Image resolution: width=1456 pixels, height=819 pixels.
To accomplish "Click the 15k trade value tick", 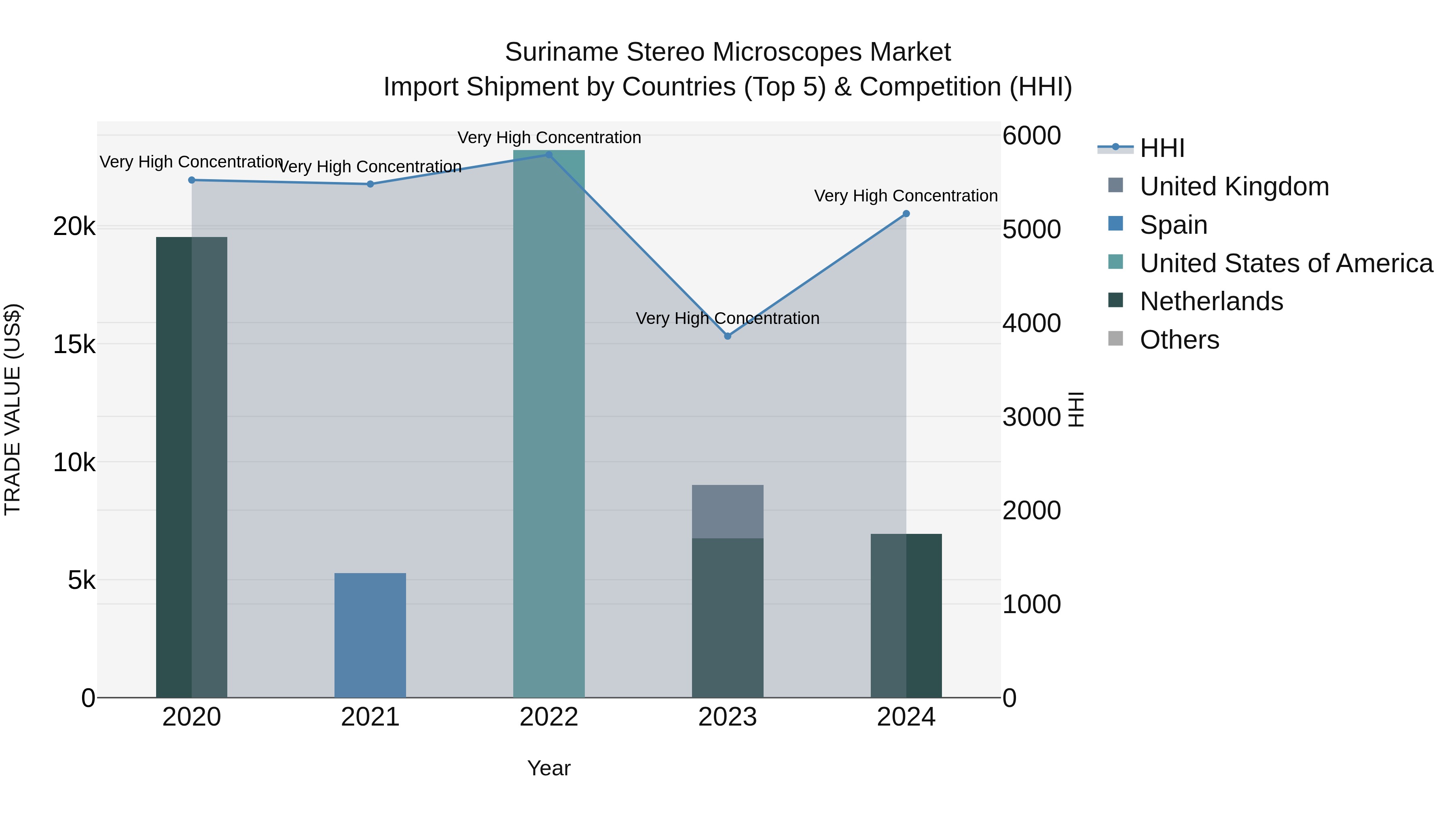I will (x=74, y=344).
